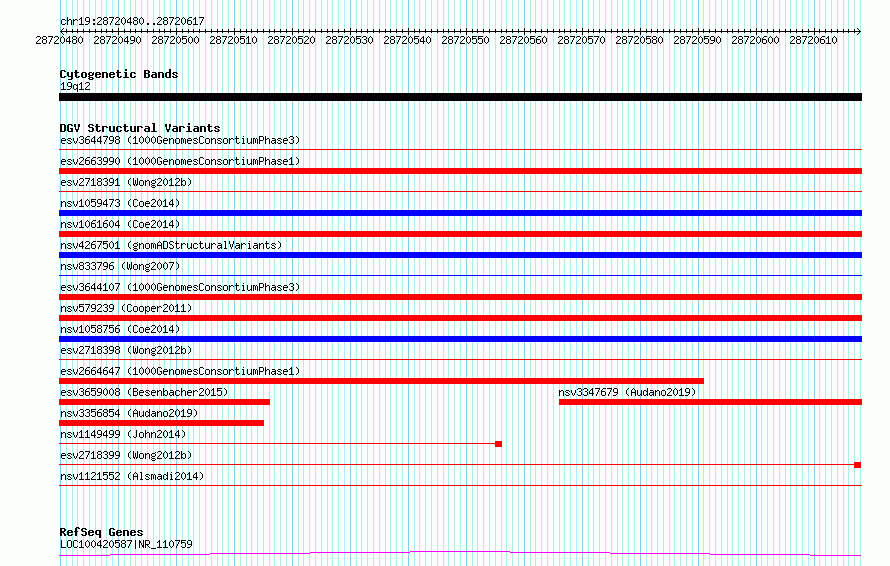Viewport: 890px width, 566px height.
Task: Click the thick red bar of esv2663990
Action: pyautogui.click(x=460, y=171)
